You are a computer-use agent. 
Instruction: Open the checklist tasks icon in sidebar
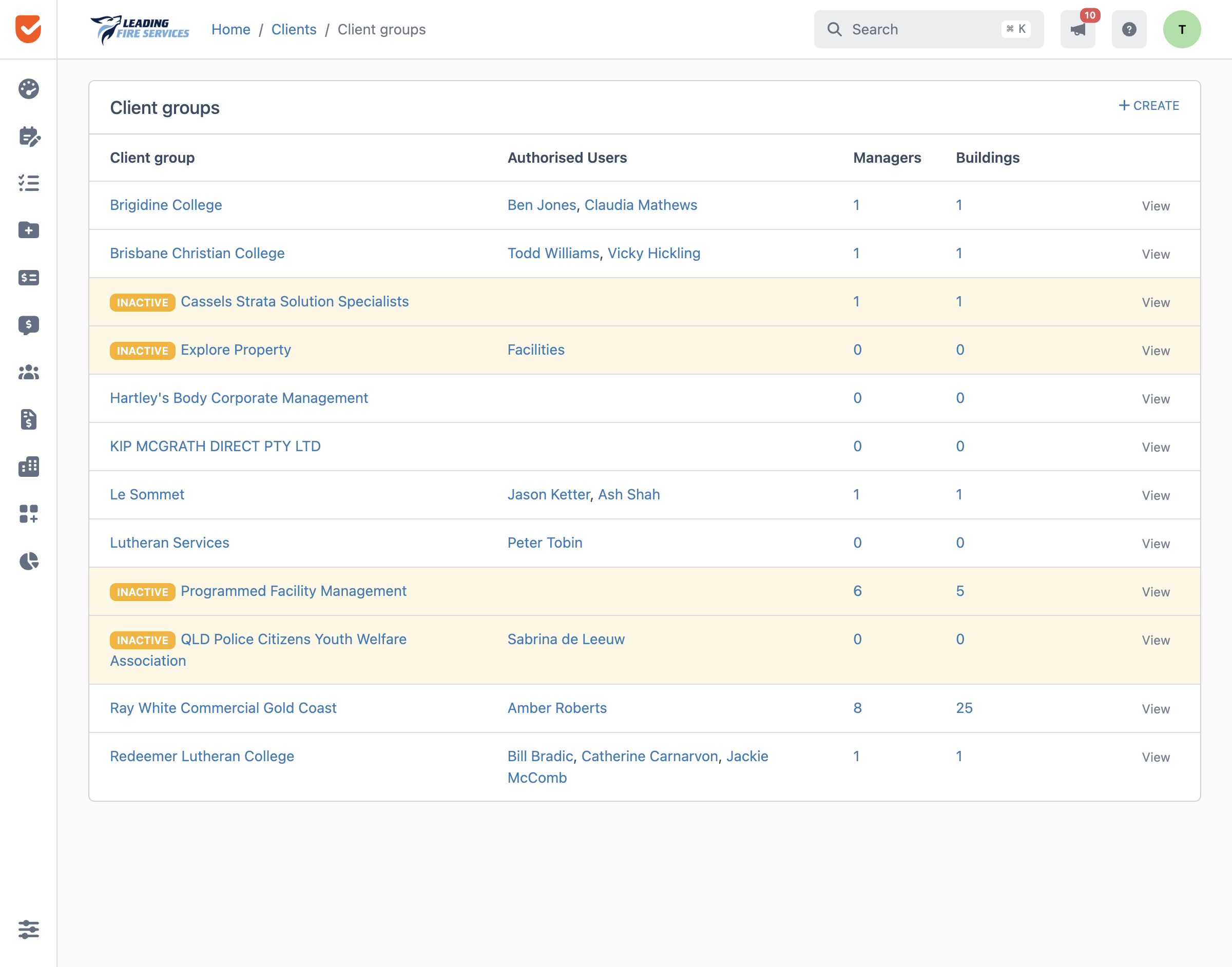[28, 183]
